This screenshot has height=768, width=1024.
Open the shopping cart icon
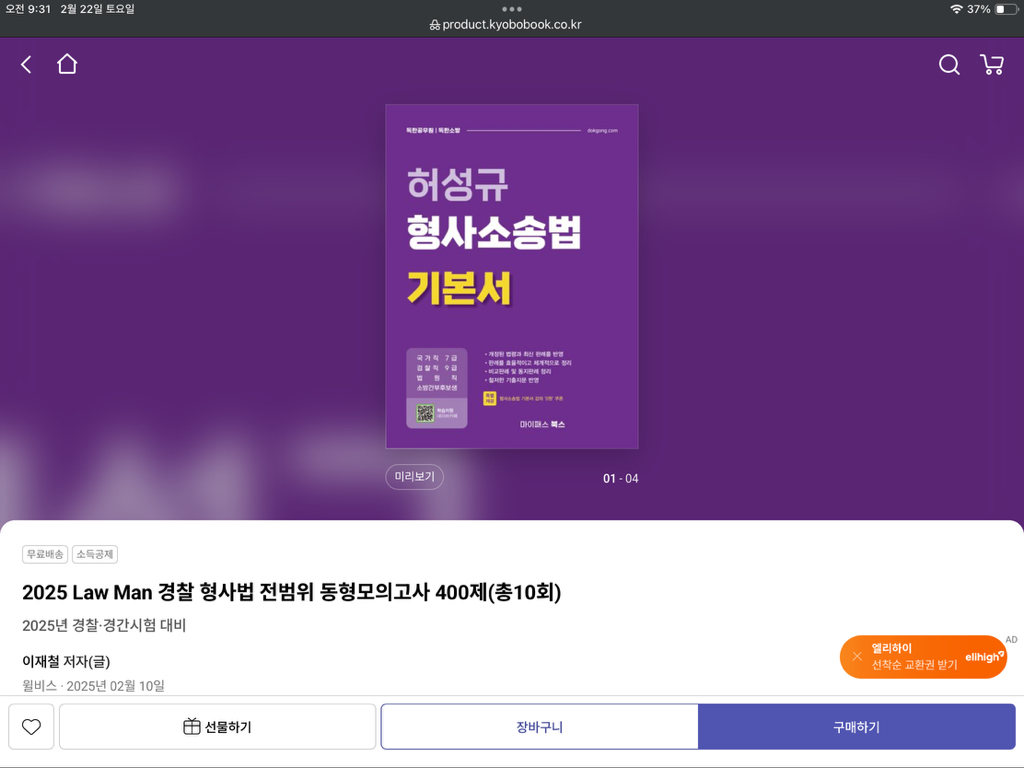coord(992,64)
